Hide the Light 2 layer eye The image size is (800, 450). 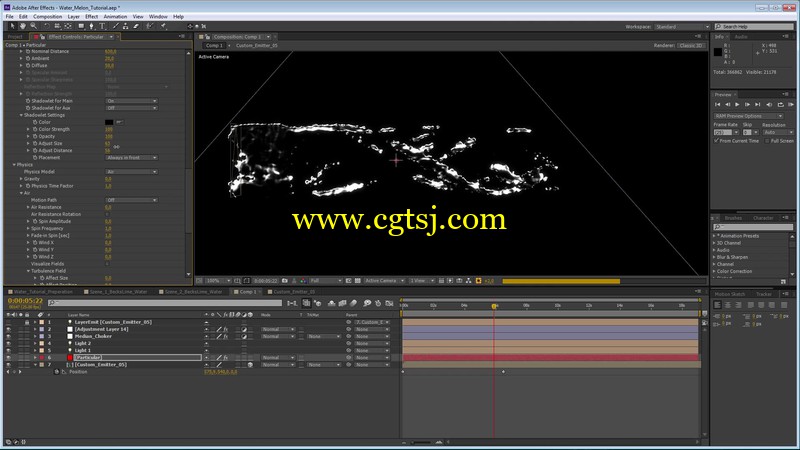(x=8, y=343)
